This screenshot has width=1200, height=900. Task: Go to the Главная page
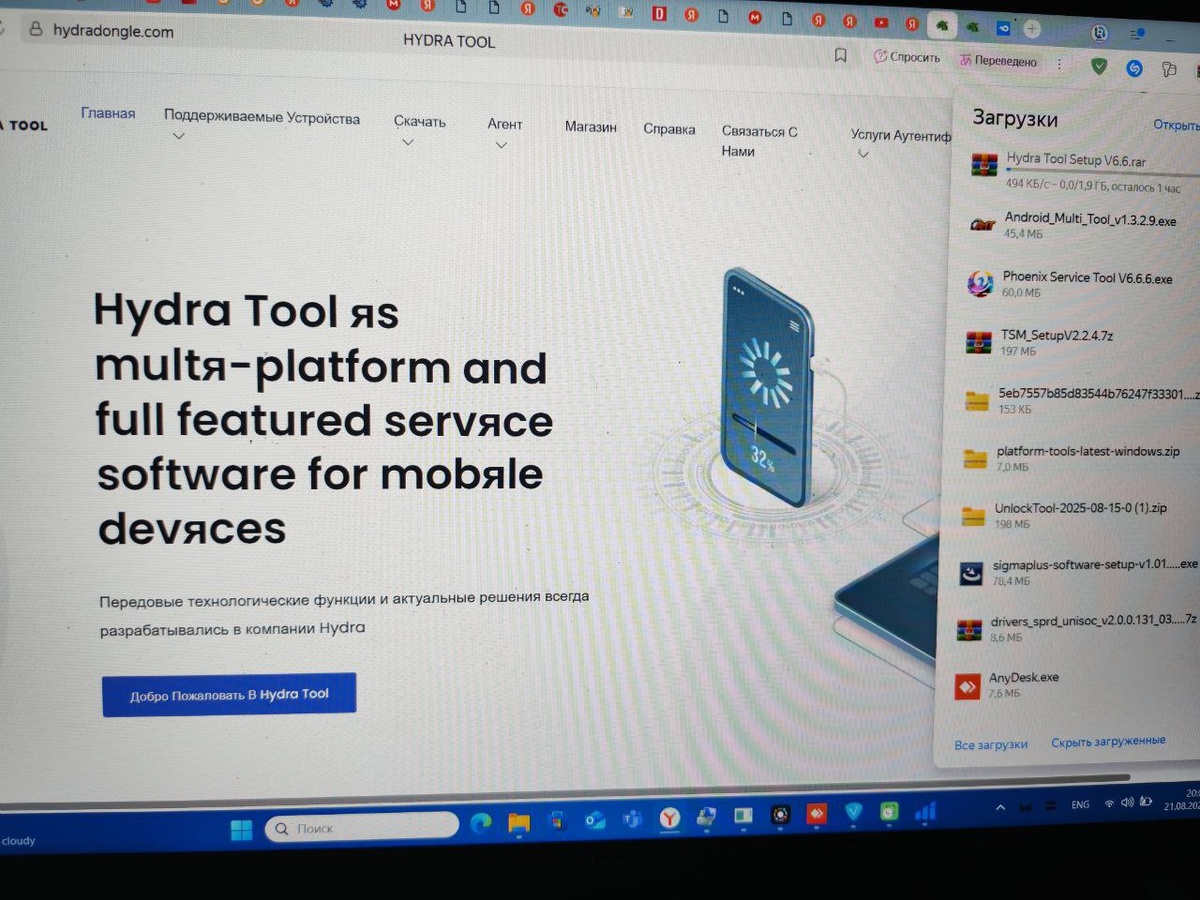coord(108,113)
